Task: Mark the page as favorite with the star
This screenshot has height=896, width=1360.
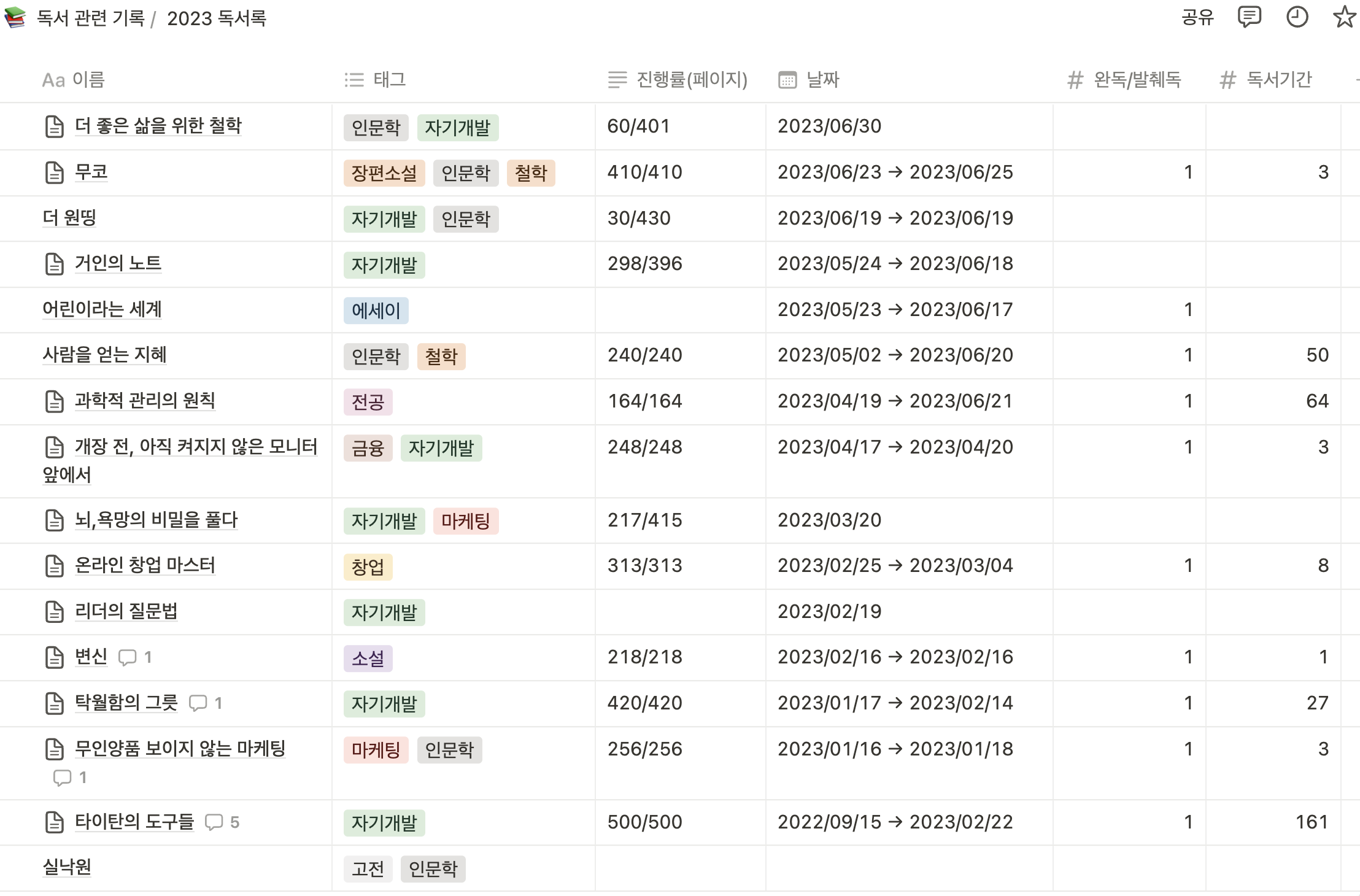Action: coord(1344,17)
